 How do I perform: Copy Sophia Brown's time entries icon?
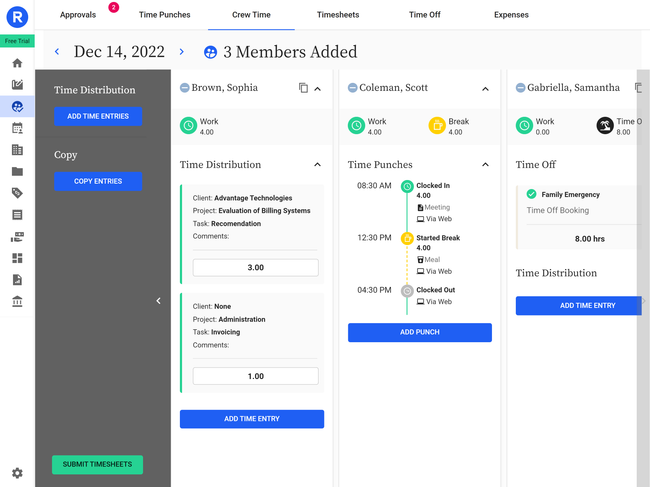click(x=303, y=88)
